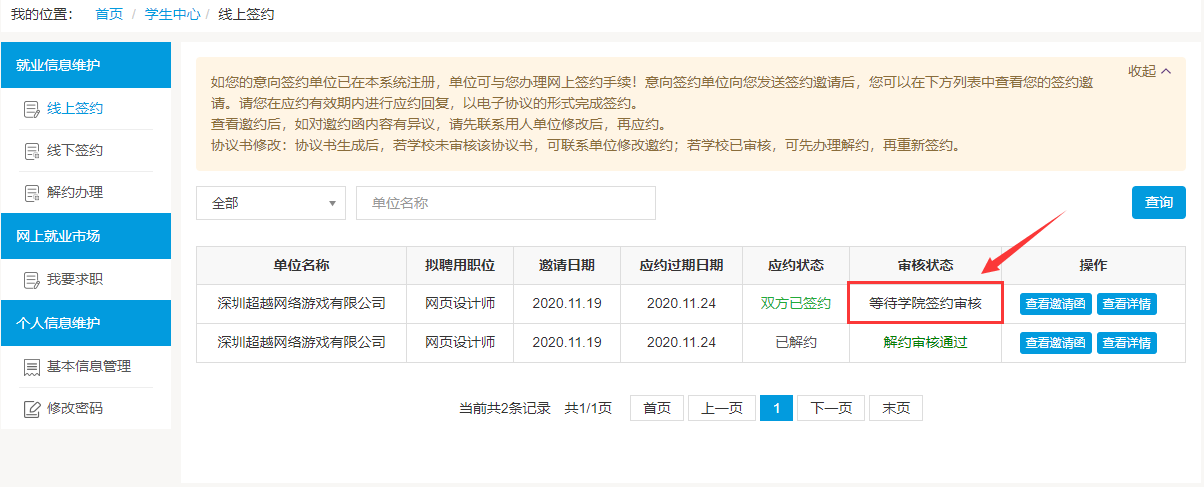Open the 全部 status filter dropdown

click(x=271, y=203)
